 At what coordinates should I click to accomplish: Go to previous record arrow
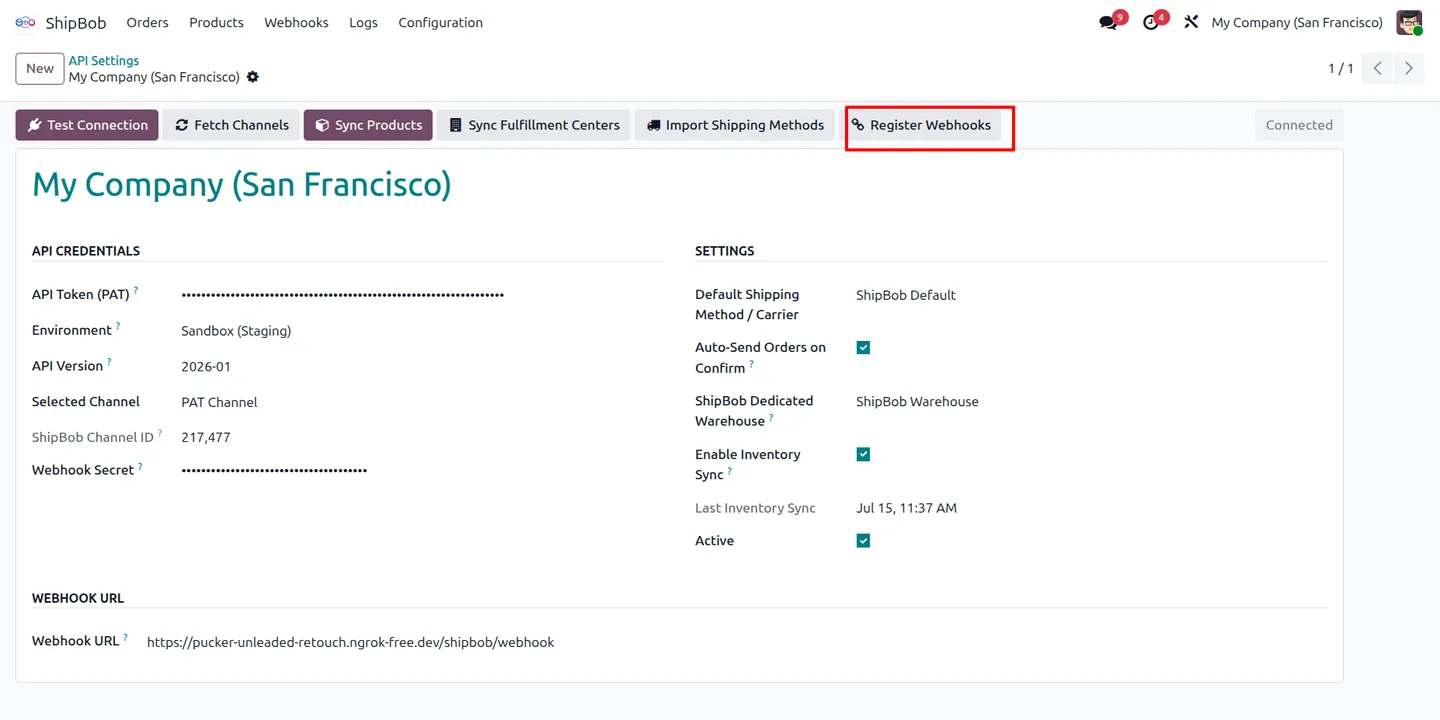pyautogui.click(x=1378, y=68)
